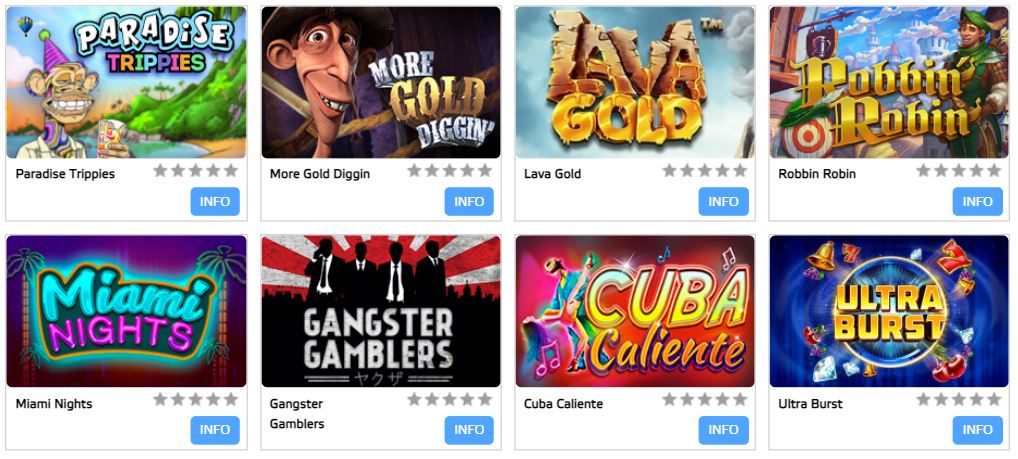Click INFO button under More Gold Diggin
1018x459 pixels.
[x=469, y=201]
